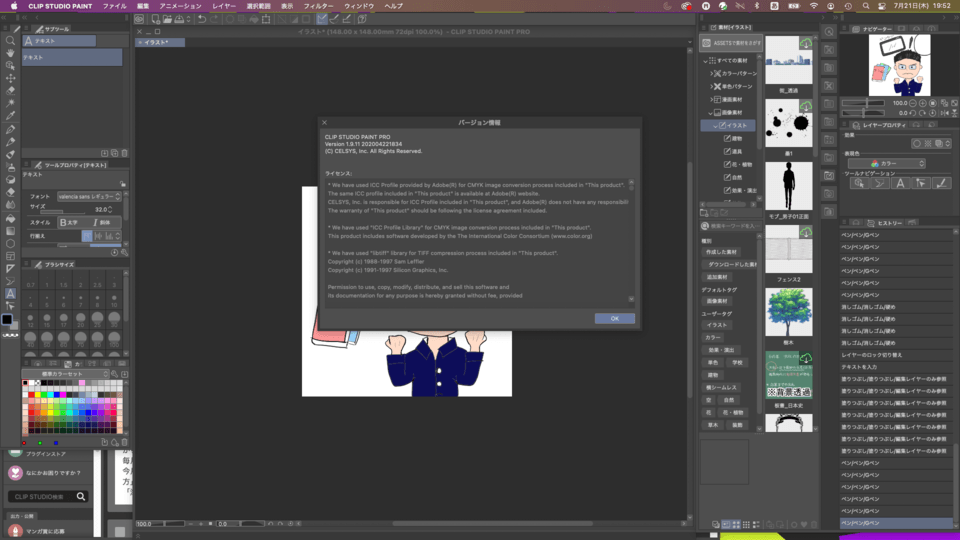Expand 漫画素材 tree node

coord(711,99)
